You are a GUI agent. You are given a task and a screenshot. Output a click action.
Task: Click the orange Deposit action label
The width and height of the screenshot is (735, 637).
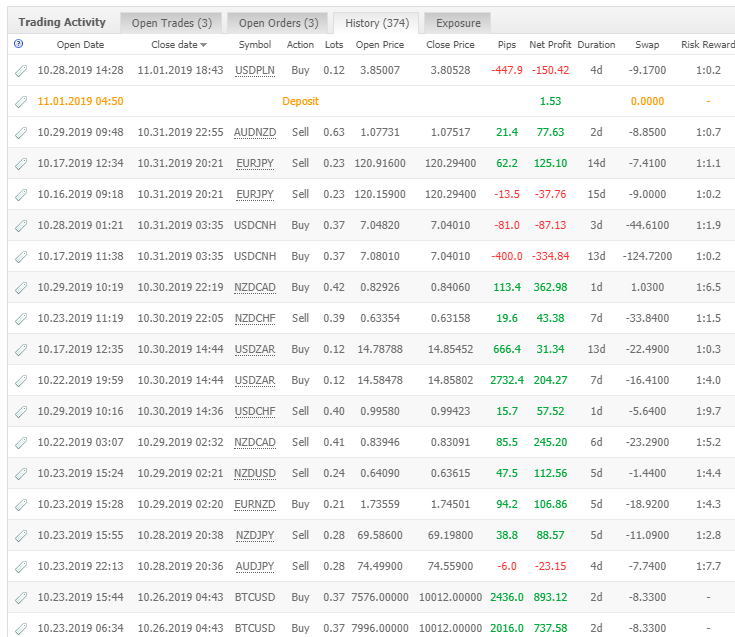(300, 101)
